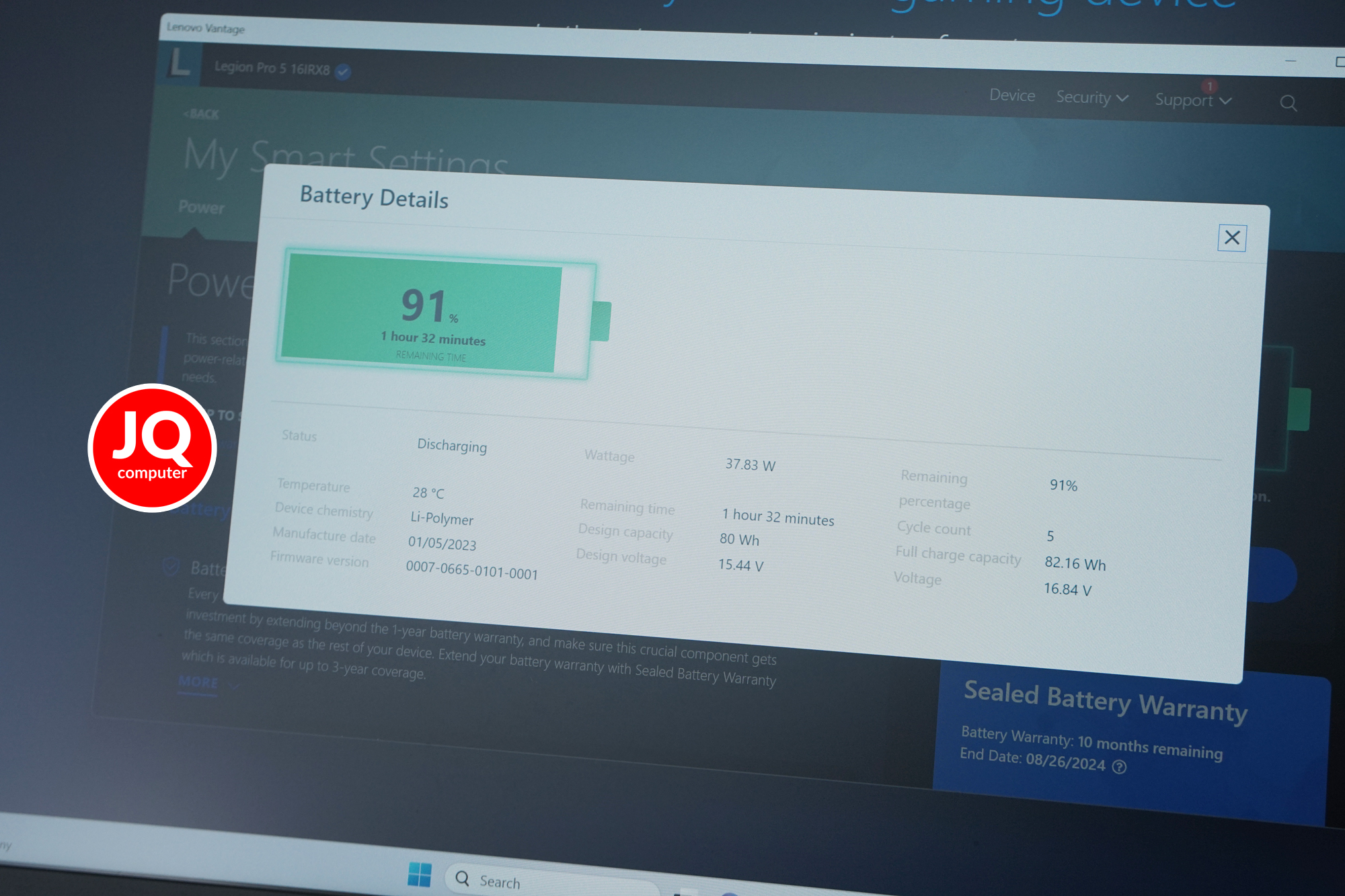Click the verified checkmark beside Legion Pro 5
The width and height of the screenshot is (1345, 896).
pyautogui.click(x=343, y=71)
